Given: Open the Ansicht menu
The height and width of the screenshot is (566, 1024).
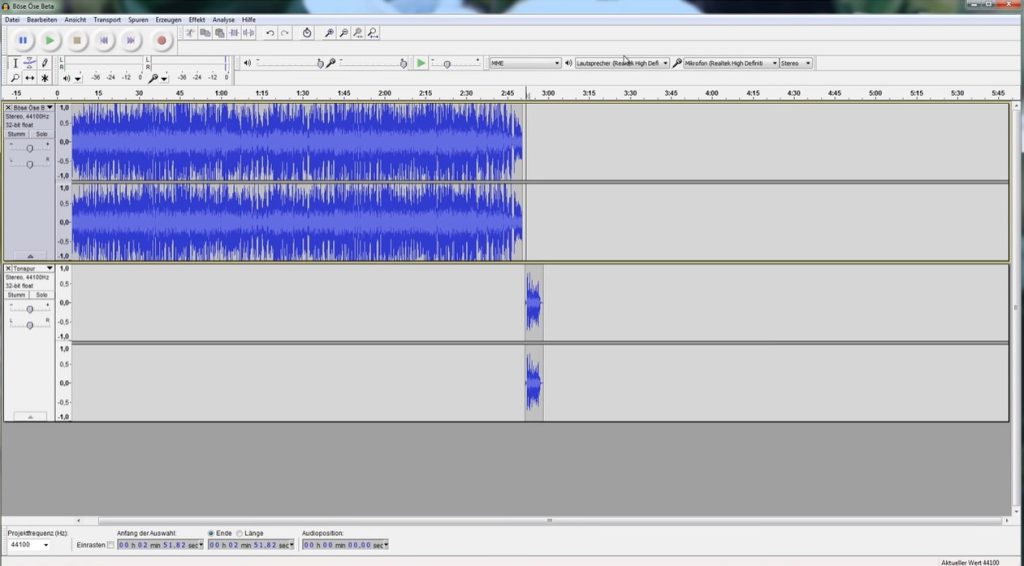Looking at the screenshot, I should tap(75, 20).
